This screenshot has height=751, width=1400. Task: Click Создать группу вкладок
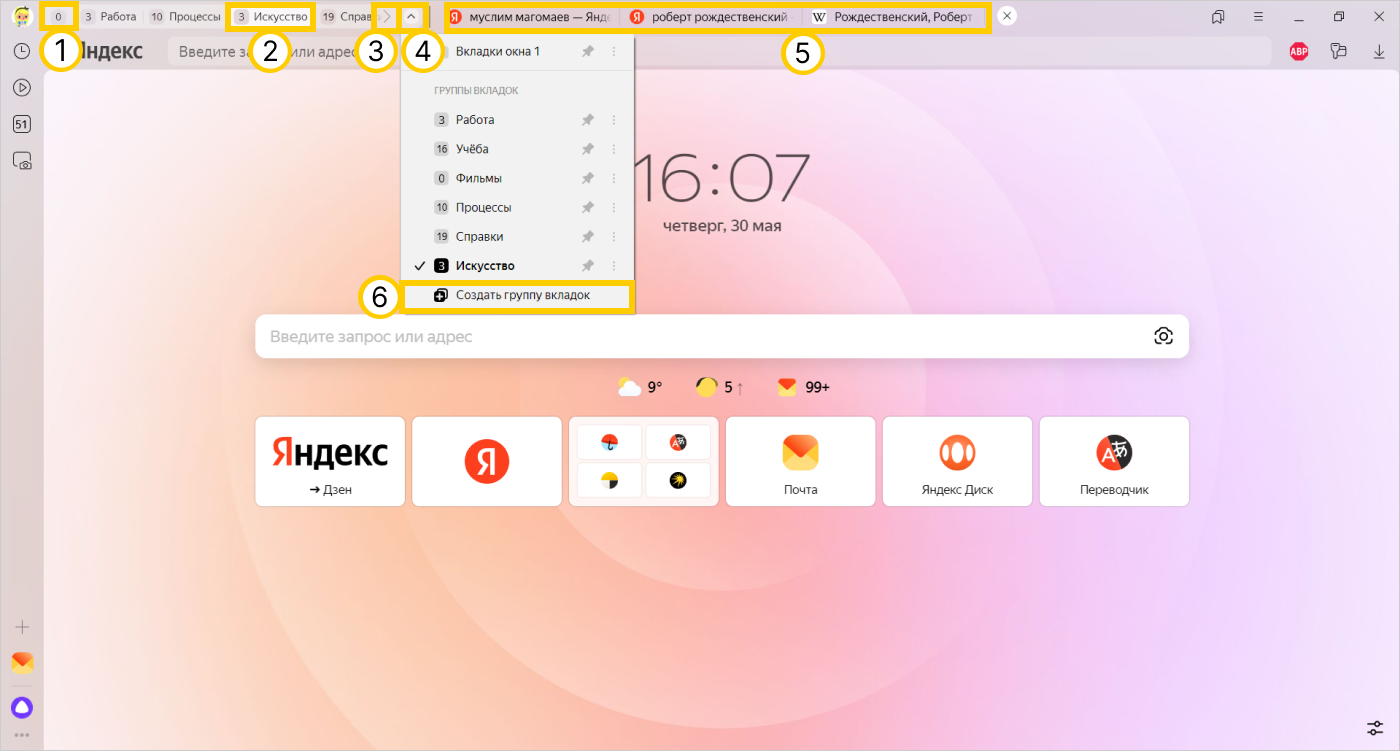point(517,296)
